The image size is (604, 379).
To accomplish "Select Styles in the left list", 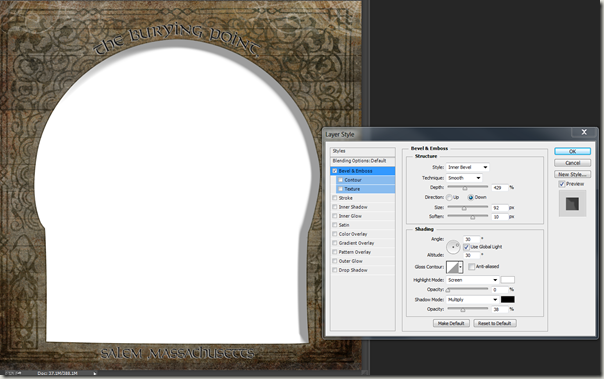I will (363, 151).
